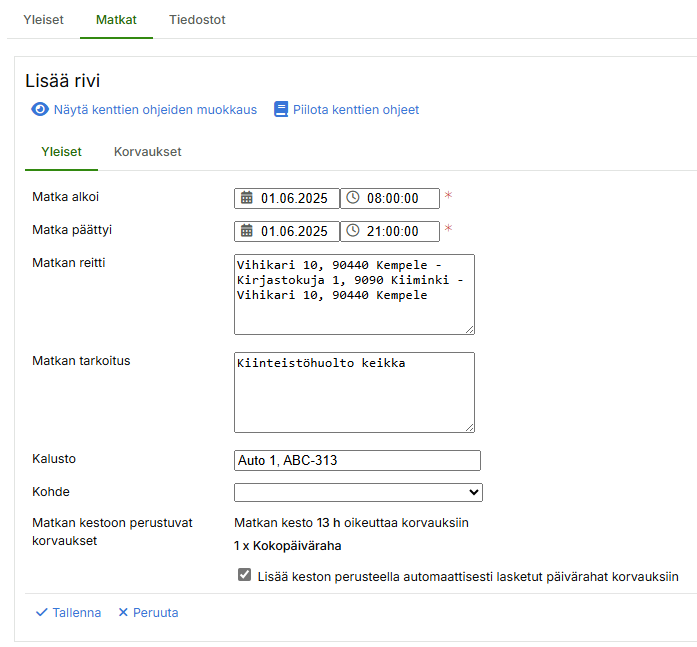This screenshot has width=697, height=647.
Task: Open calendar icon for Matka päättyi date
Action: point(247,231)
